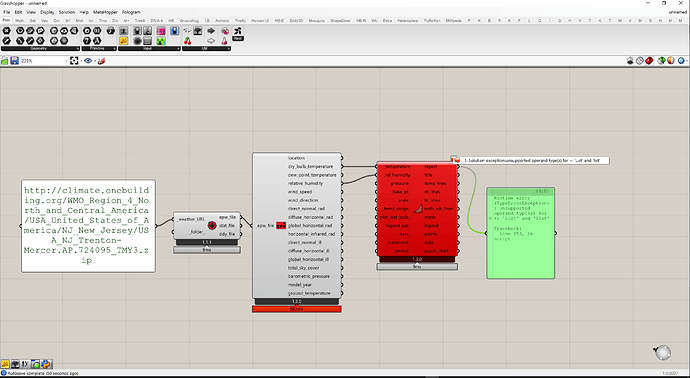Screen dimensions: 690x378
Task: Open the Solution menu
Action: (67, 12)
